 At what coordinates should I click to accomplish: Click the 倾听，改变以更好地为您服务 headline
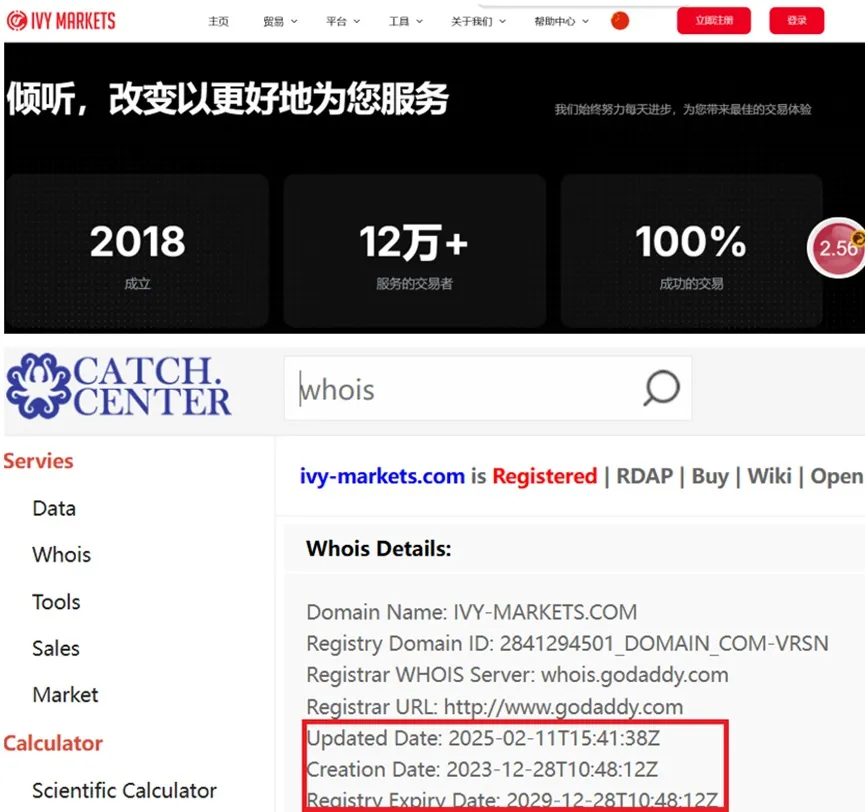[227, 99]
